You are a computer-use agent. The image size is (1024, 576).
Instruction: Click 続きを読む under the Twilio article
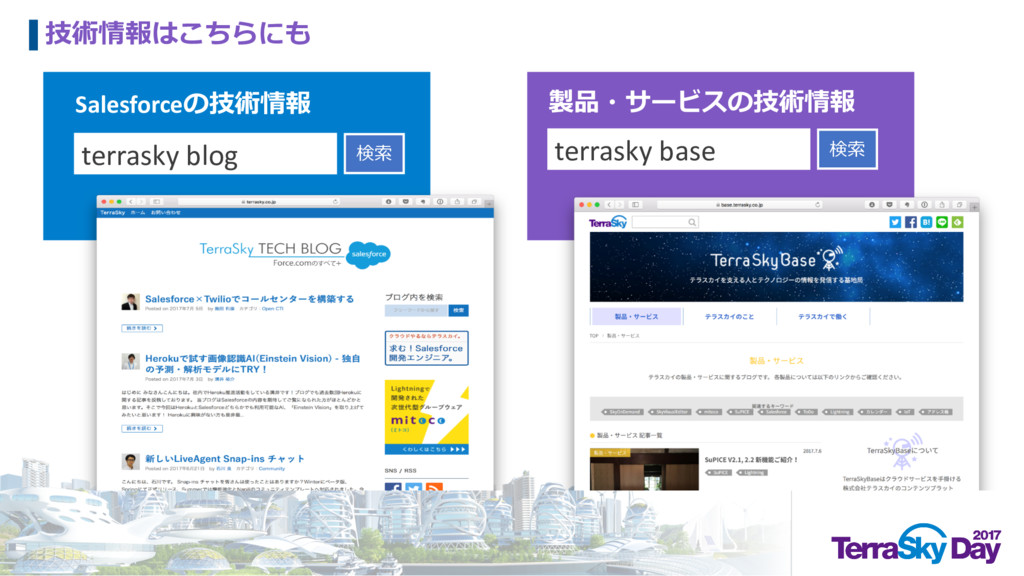pos(142,328)
